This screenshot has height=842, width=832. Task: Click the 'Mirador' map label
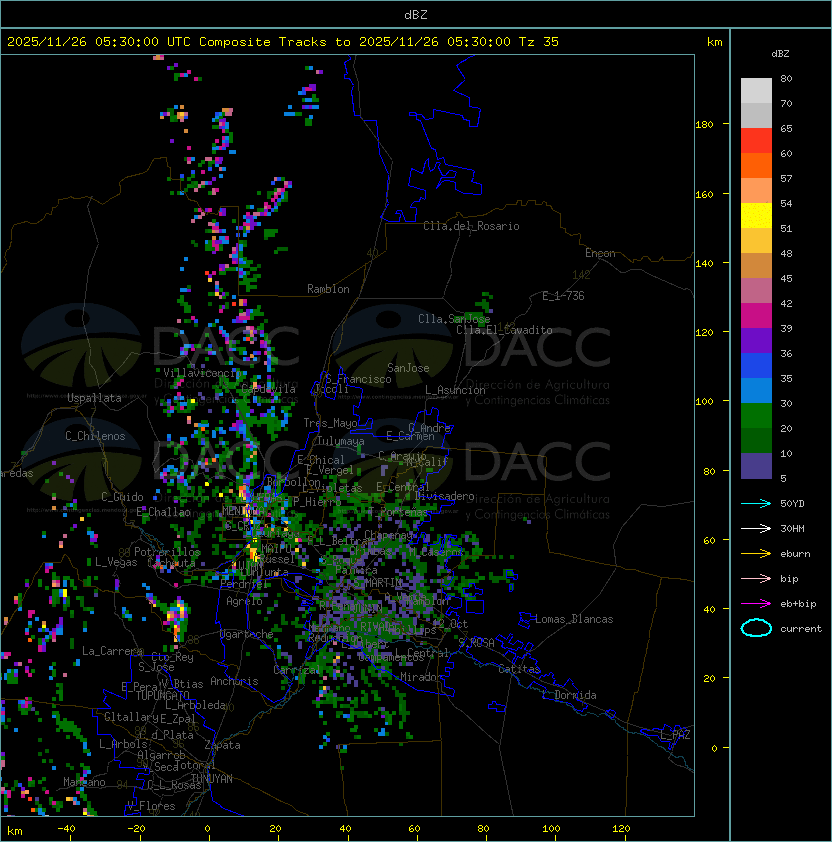(x=421, y=677)
